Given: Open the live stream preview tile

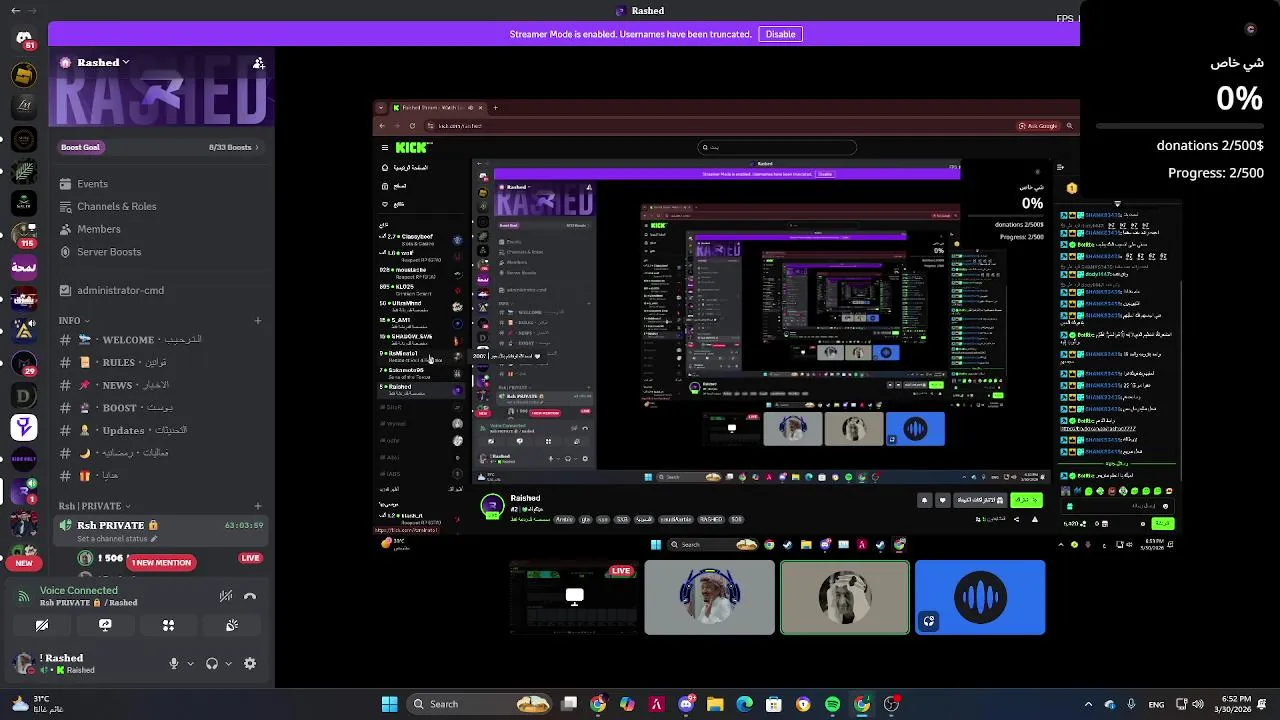Looking at the screenshot, I should click(x=574, y=597).
